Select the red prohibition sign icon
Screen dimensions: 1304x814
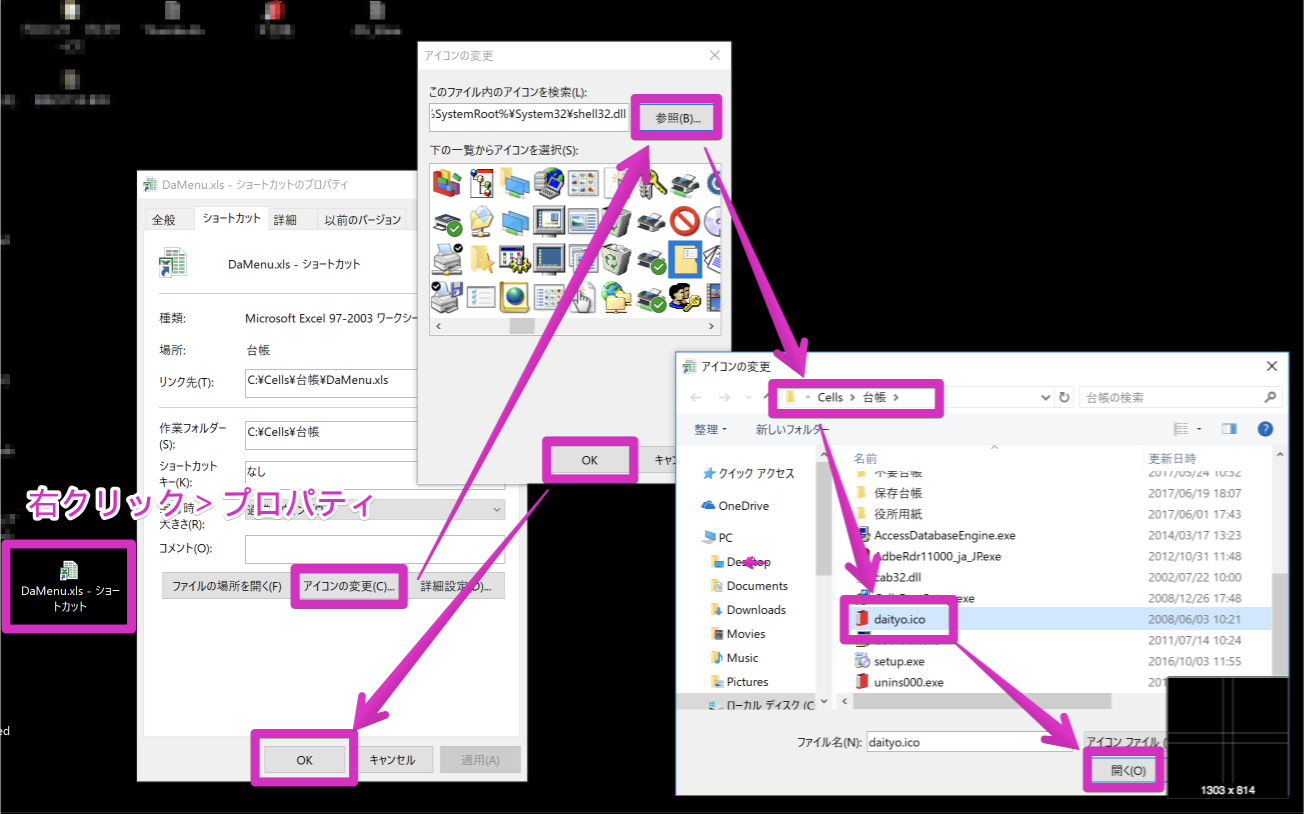point(685,221)
